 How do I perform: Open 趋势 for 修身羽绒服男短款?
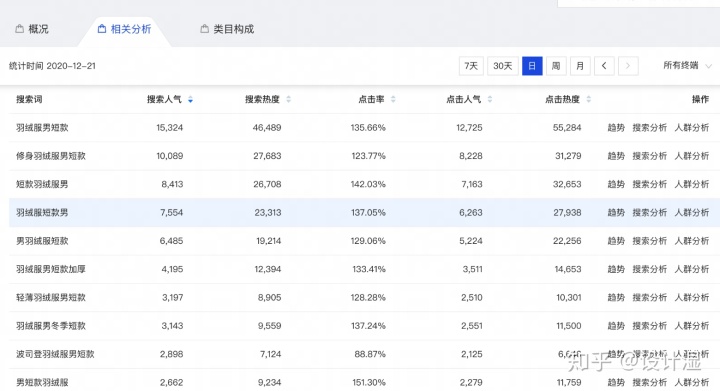pos(616,156)
